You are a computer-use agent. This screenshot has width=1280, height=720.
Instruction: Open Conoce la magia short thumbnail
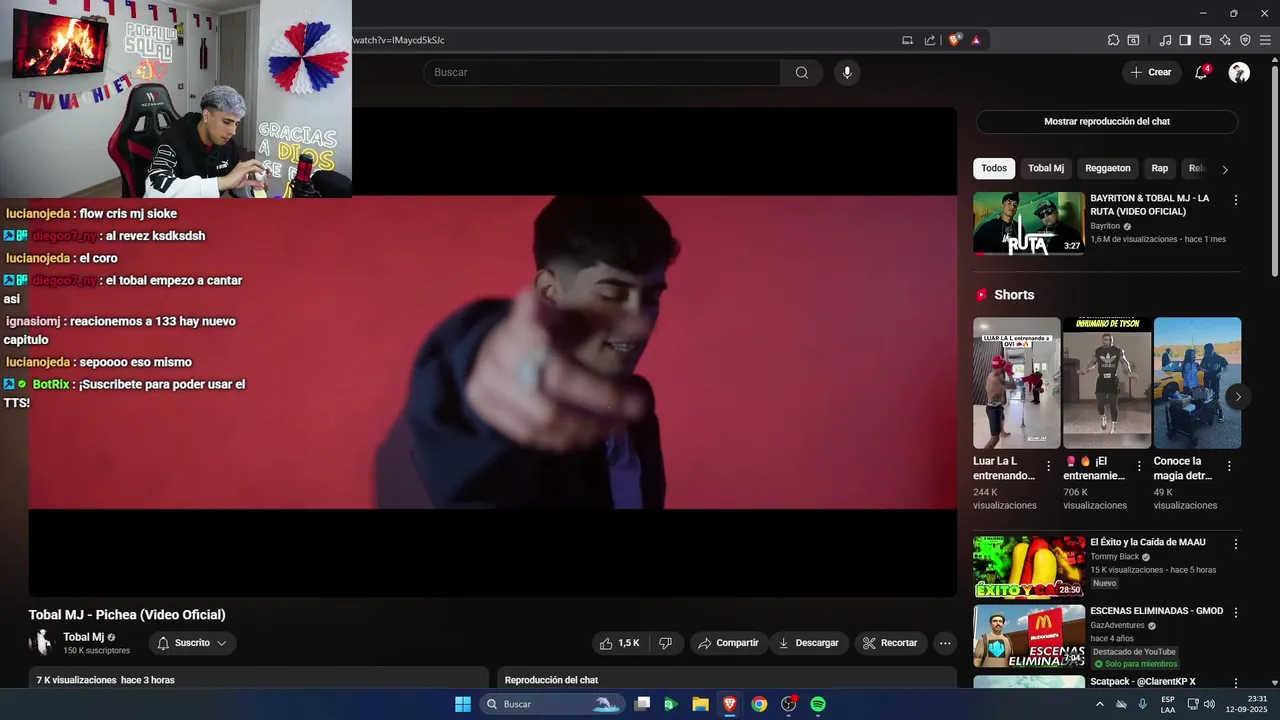[x=1197, y=383]
